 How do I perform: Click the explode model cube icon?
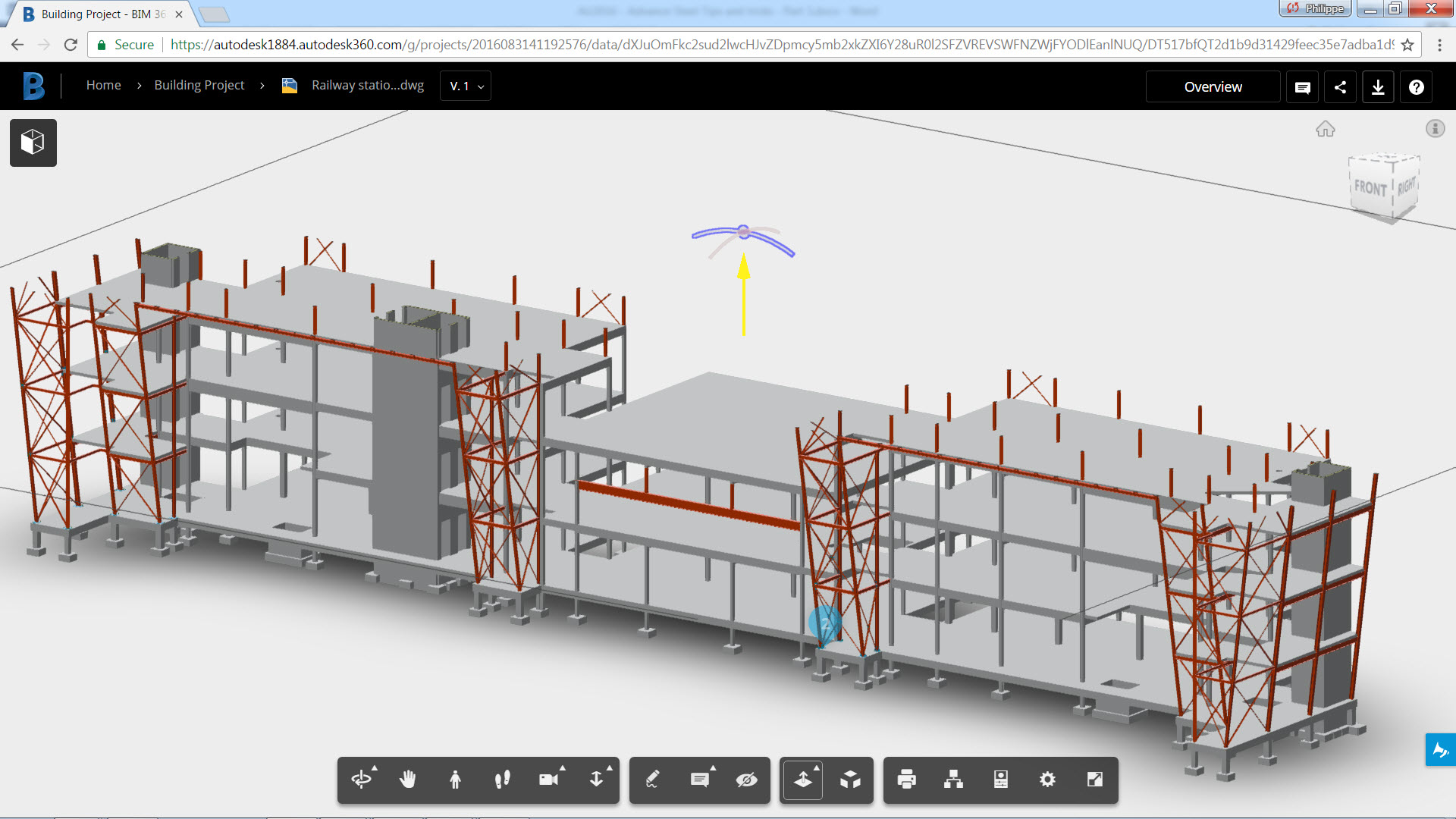click(x=850, y=780)
